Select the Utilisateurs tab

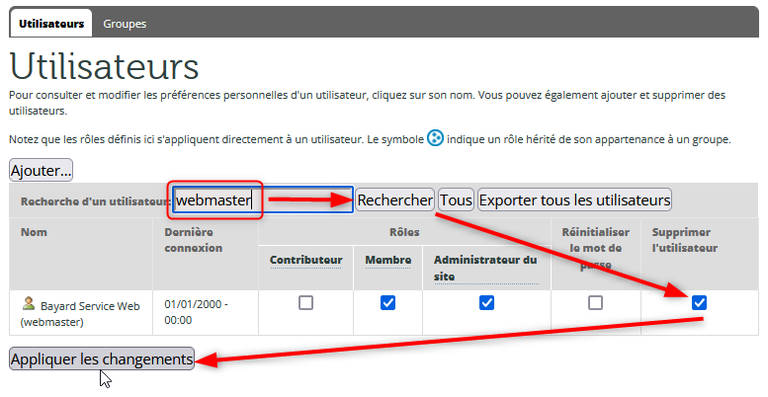coord(51,23)
